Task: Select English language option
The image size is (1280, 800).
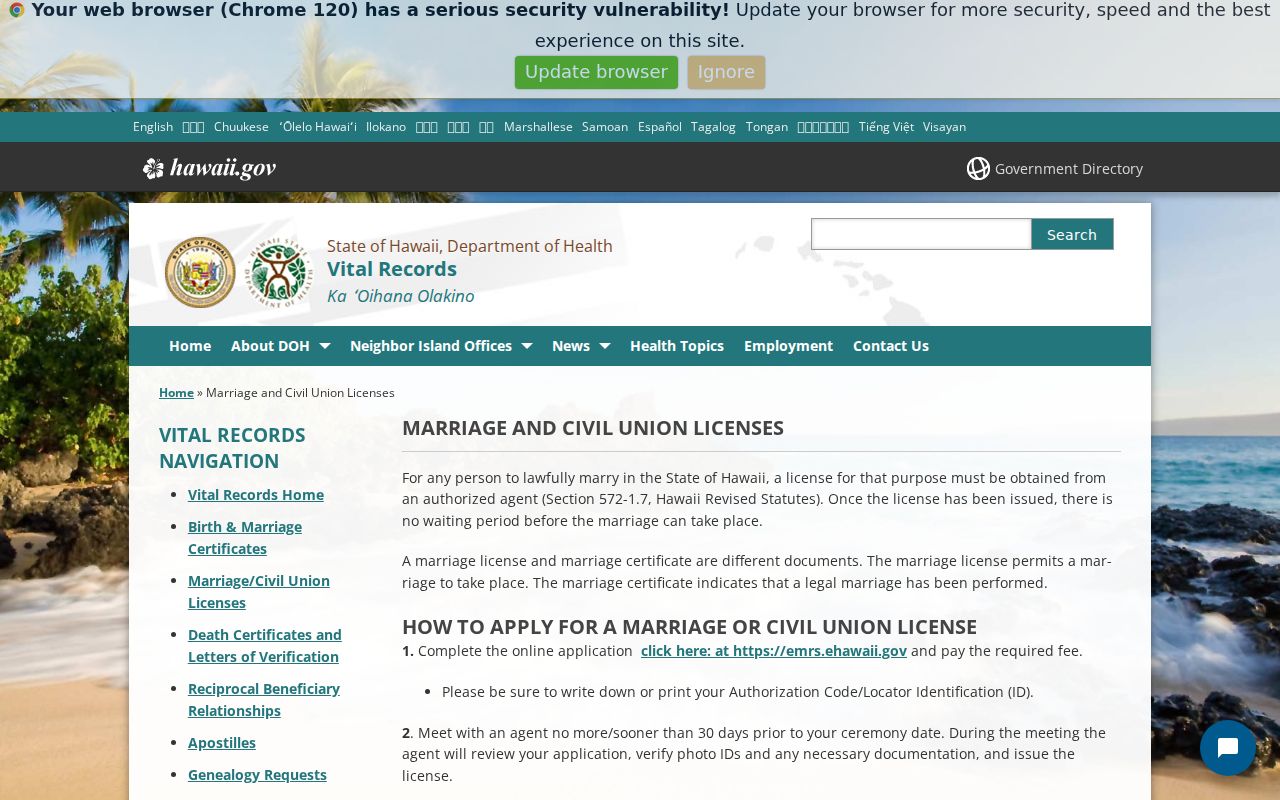Action: pos(153,127)
